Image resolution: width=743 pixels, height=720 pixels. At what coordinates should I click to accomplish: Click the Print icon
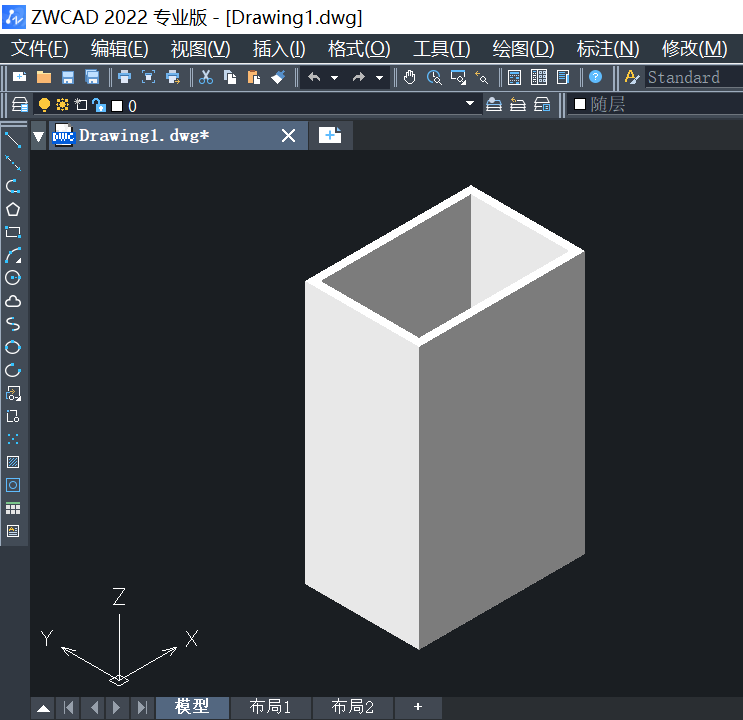(x=124, y=77)
